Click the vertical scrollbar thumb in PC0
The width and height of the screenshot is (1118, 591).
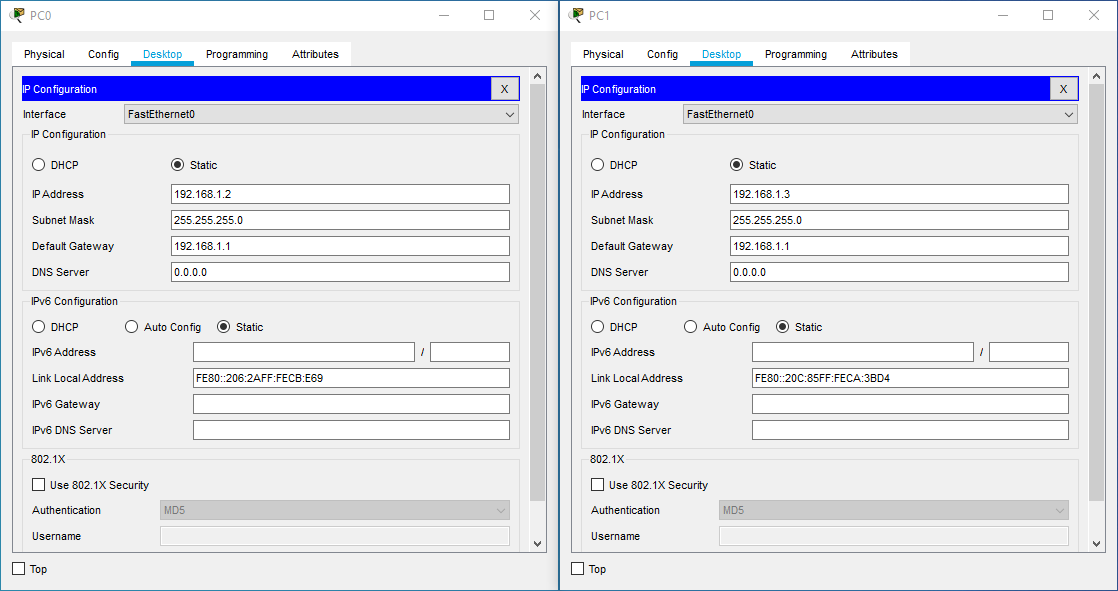538,292
